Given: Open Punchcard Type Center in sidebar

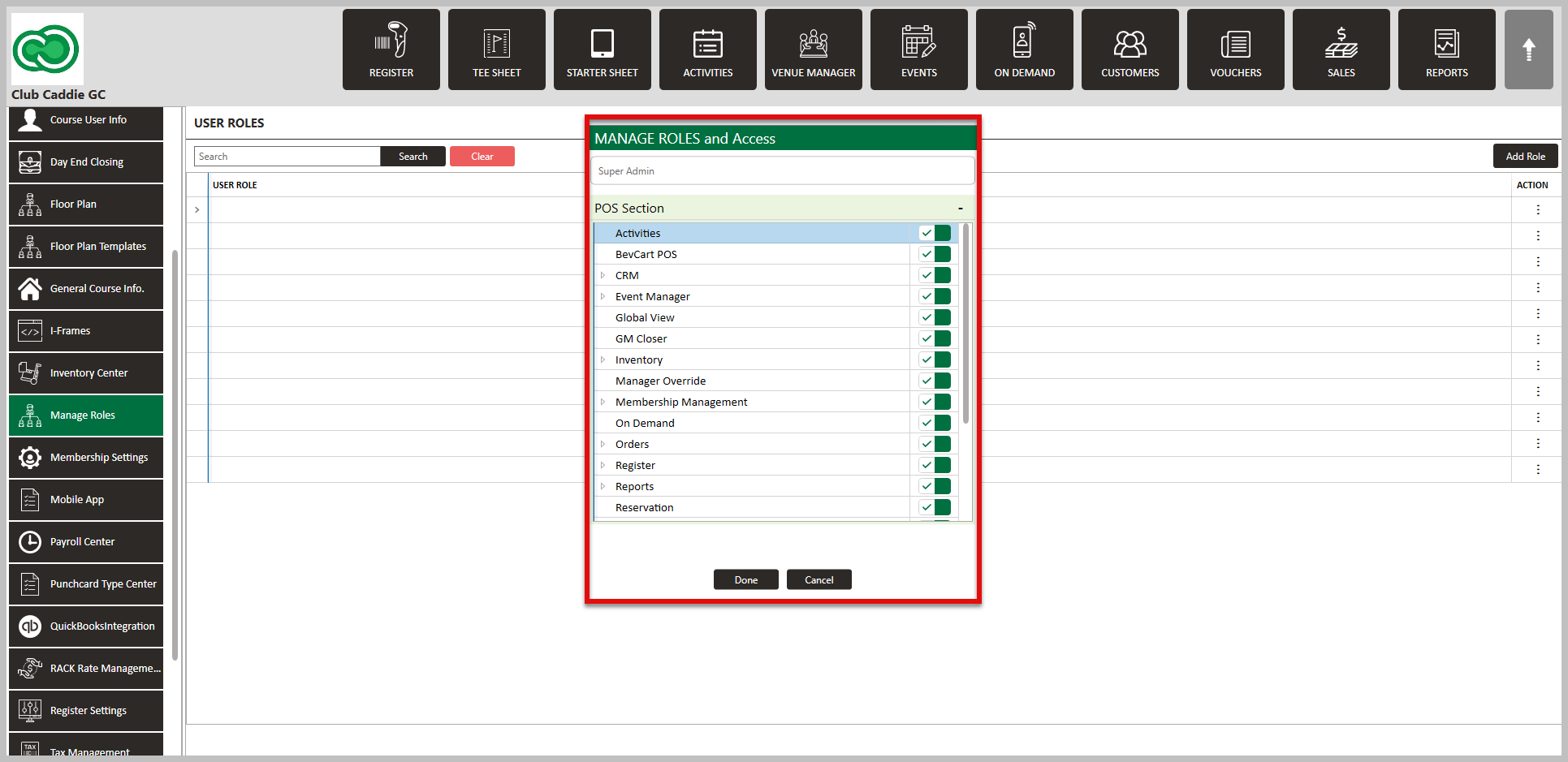Looking at the screenshot, I should tap(86, 584).
